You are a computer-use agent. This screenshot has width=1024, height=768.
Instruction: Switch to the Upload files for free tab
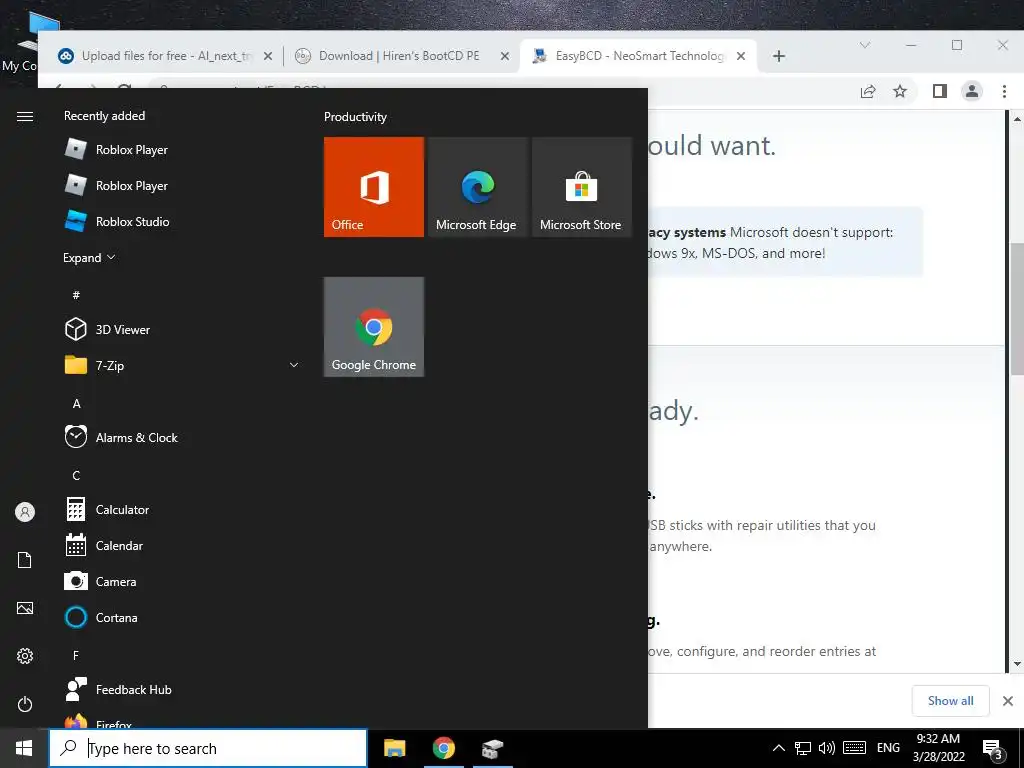[166, 56]
